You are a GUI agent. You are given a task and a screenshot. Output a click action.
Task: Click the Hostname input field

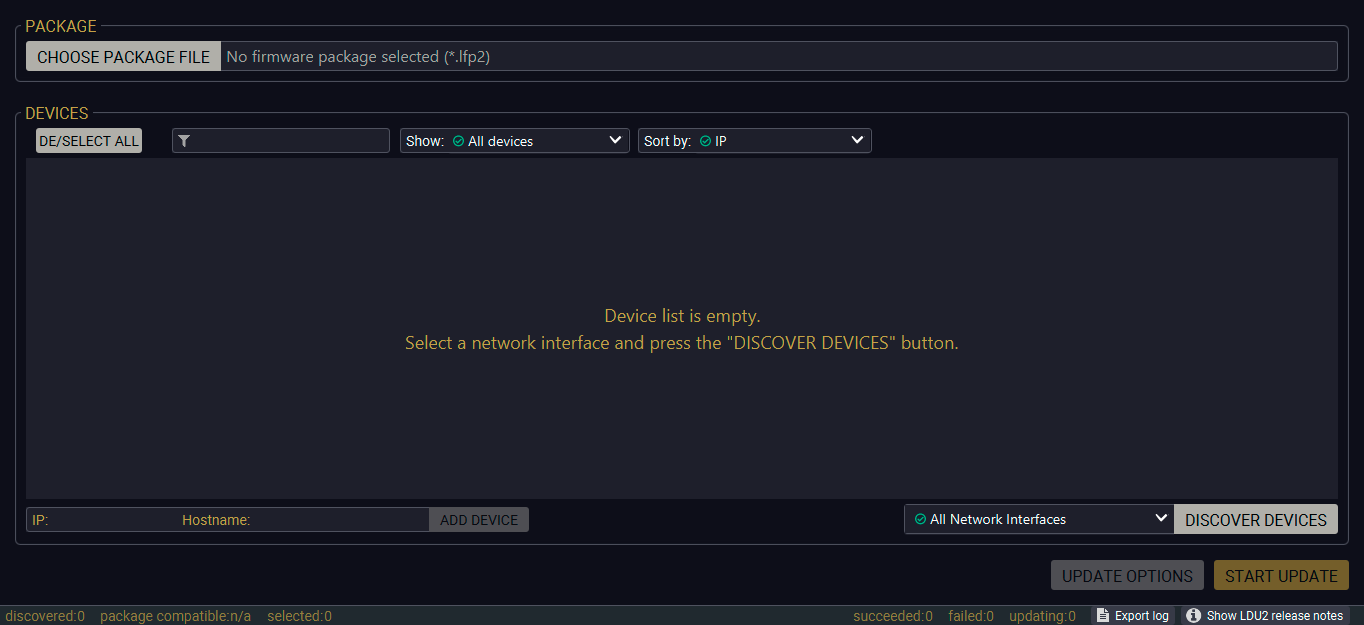coord(304,520)
